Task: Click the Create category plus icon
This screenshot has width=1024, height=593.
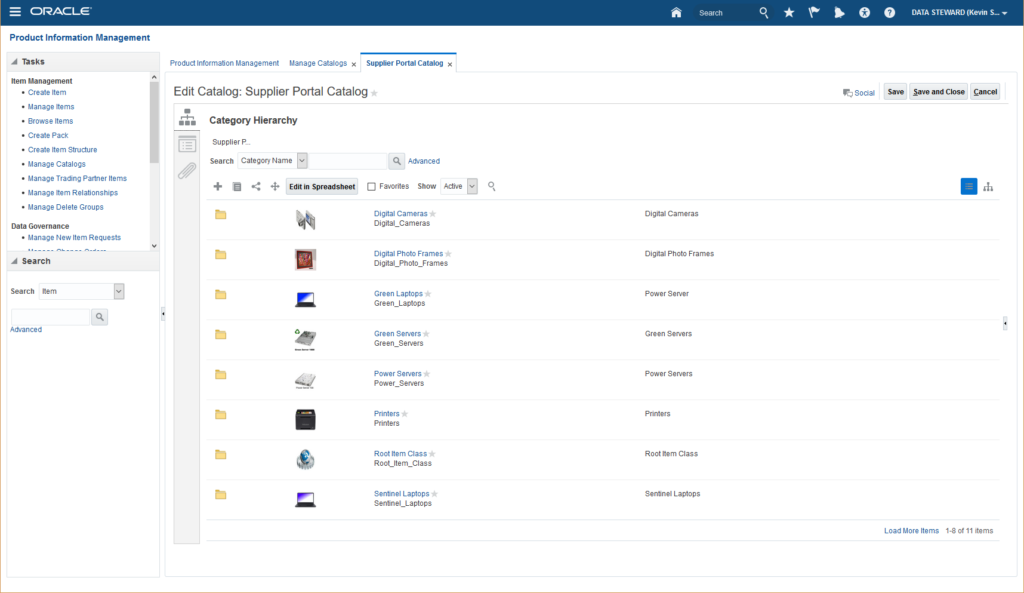Action: [x=218, y=187]
